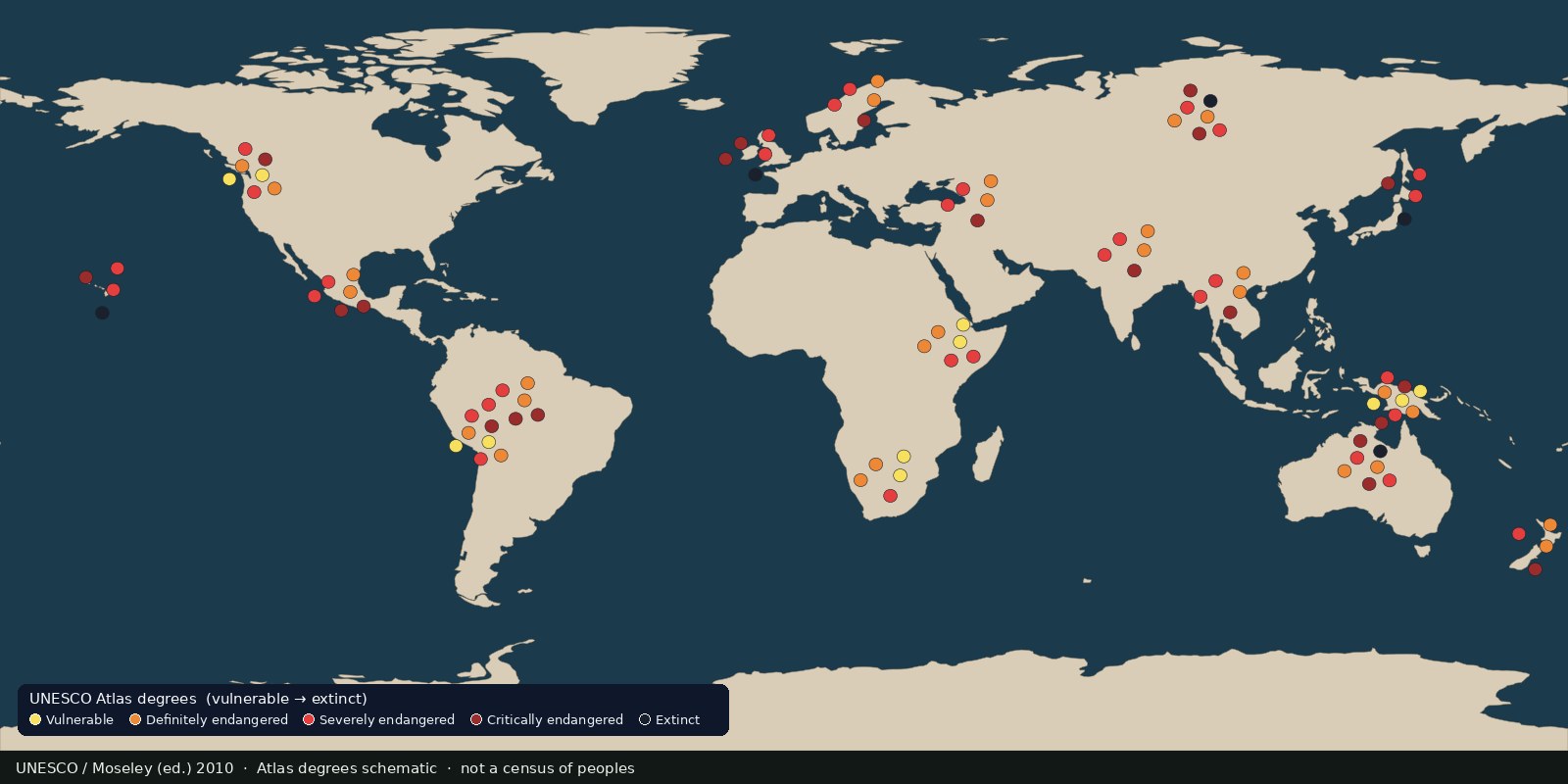
Task: Select the topmost dark red marker in Siberia
Action: tap(1190, 91)
